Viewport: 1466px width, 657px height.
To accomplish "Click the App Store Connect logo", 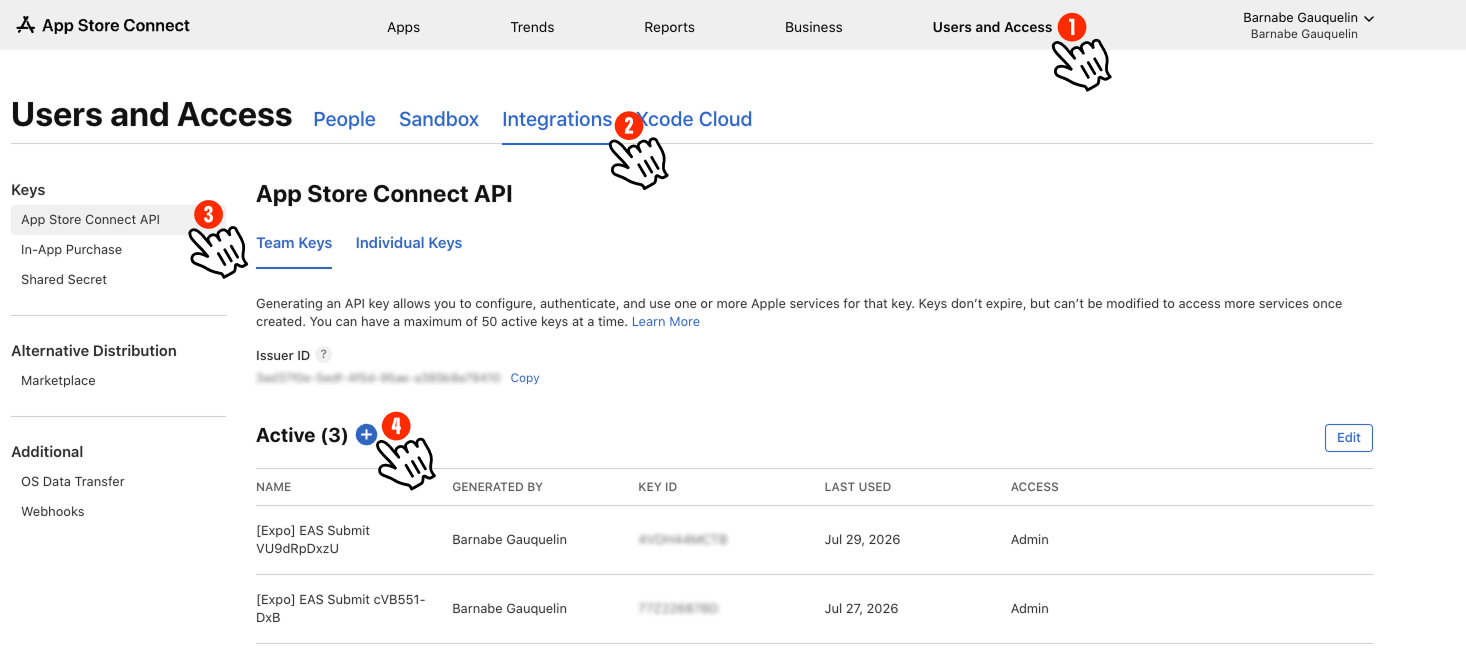I will [x=103, y=26].
